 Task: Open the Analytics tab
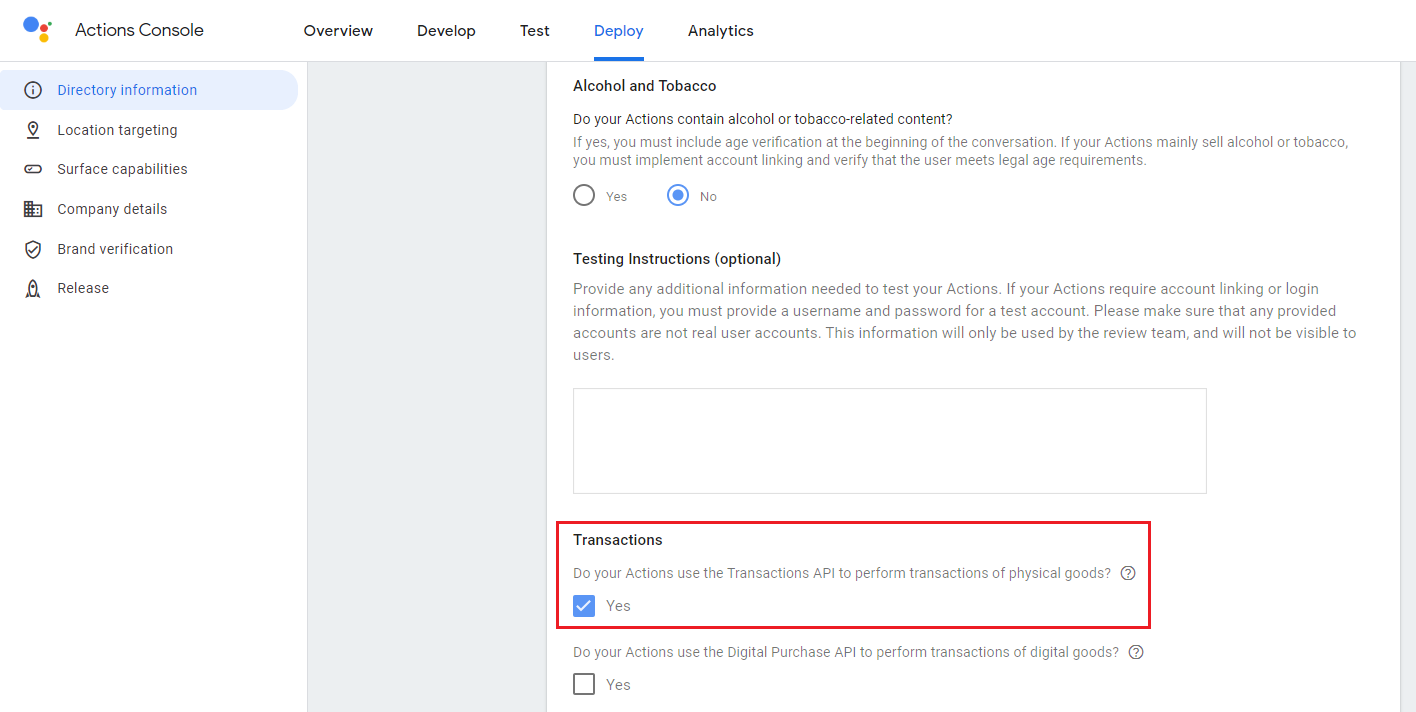(x=720, y=31)
